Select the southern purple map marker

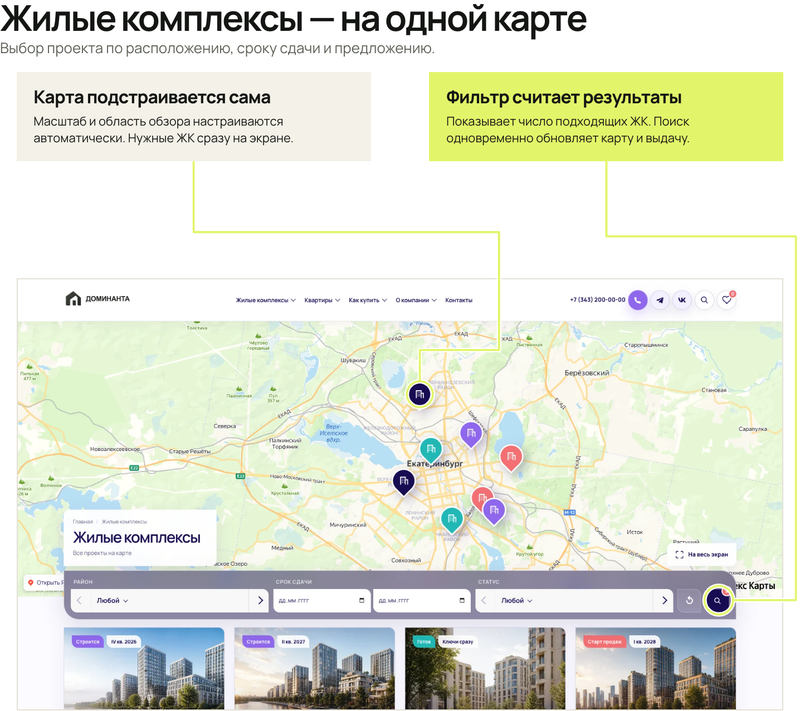494,511
